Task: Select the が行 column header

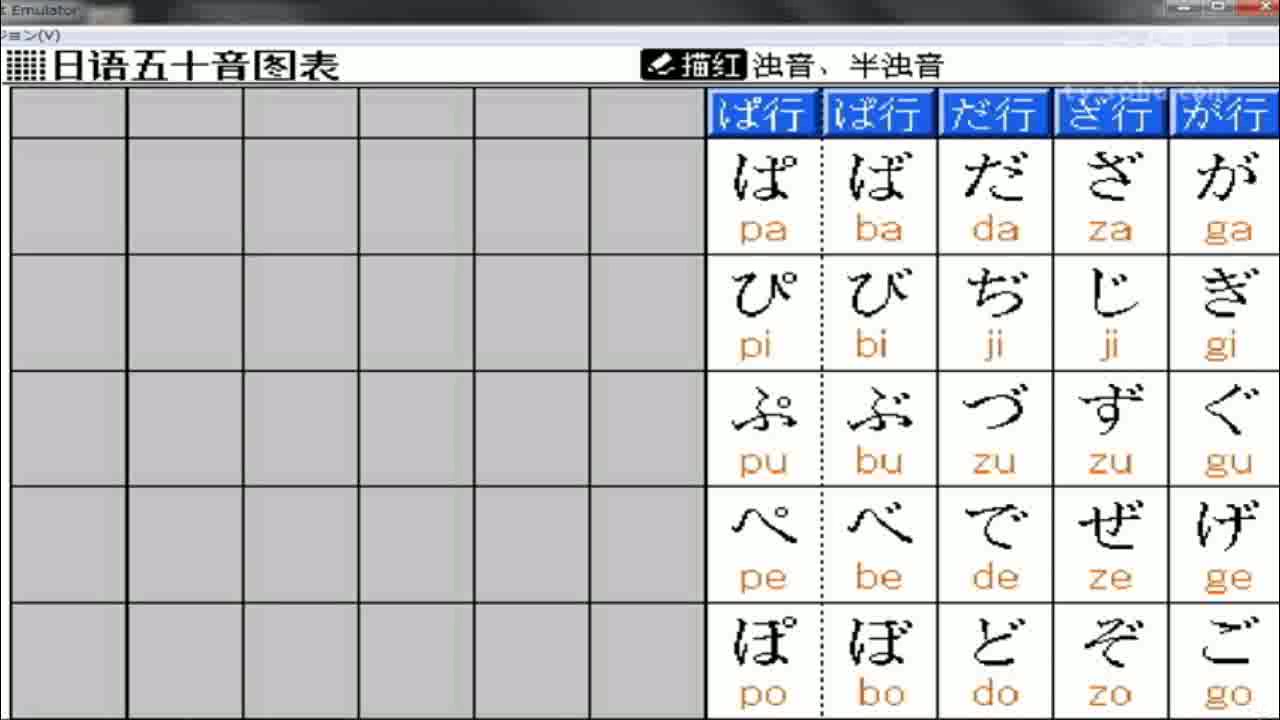Action: coord(1225,113)
